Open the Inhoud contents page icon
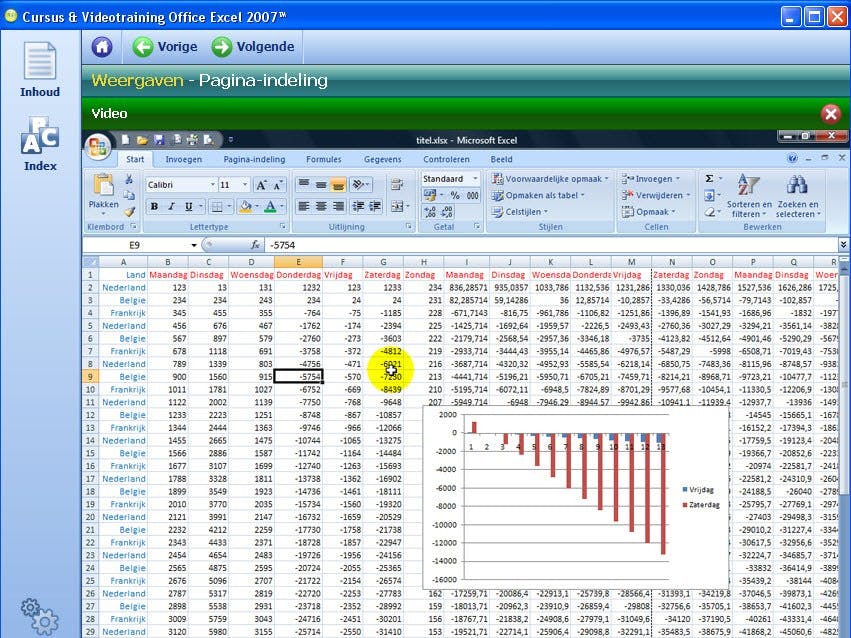851x638 pixels. 40,61
